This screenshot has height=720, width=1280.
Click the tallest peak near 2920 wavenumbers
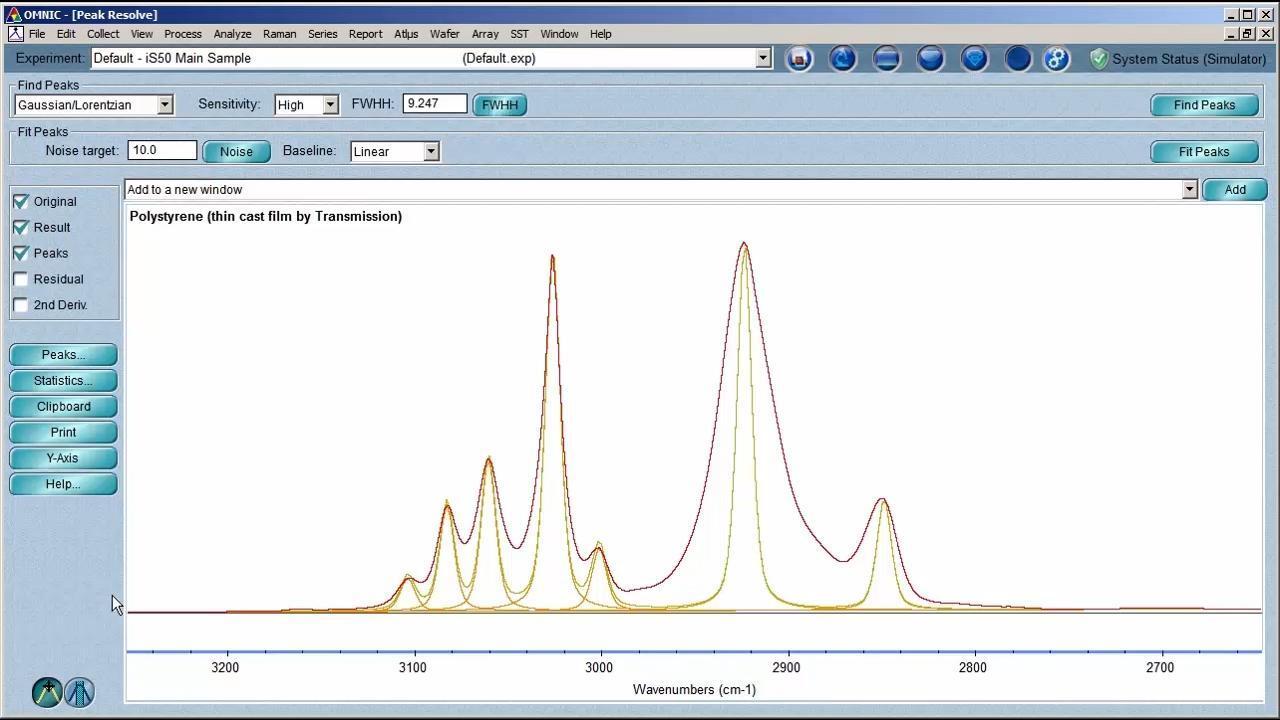[x=744, y=244]
